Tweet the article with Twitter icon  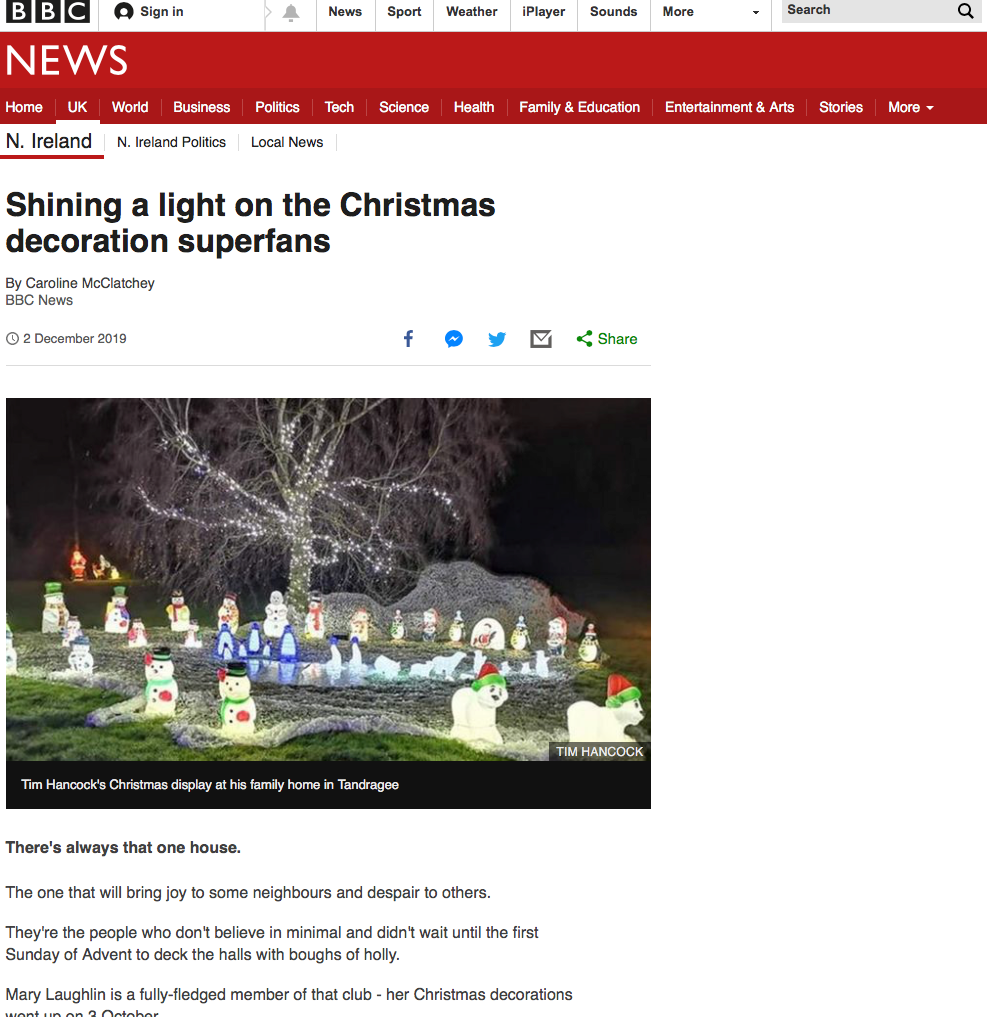497,339
